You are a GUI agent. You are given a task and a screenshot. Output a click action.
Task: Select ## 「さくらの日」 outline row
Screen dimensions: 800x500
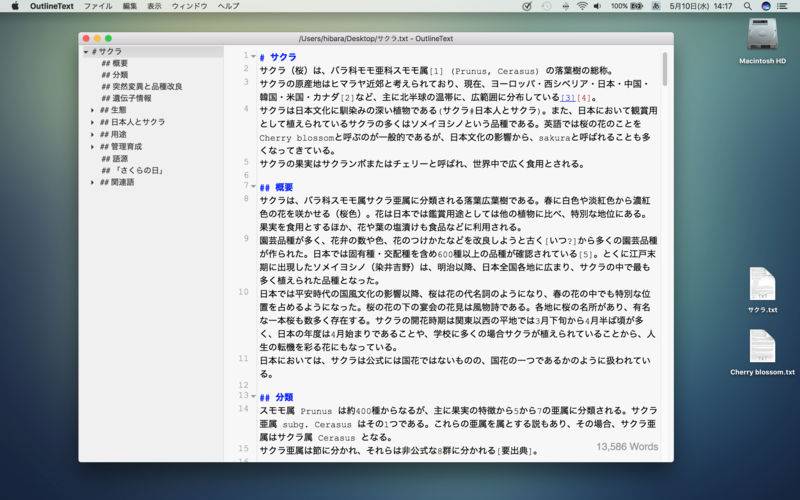coord(133,170)
